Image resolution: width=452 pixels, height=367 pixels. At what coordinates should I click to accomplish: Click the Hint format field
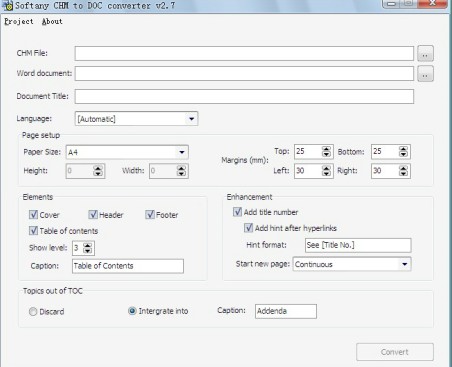point(358,245)
